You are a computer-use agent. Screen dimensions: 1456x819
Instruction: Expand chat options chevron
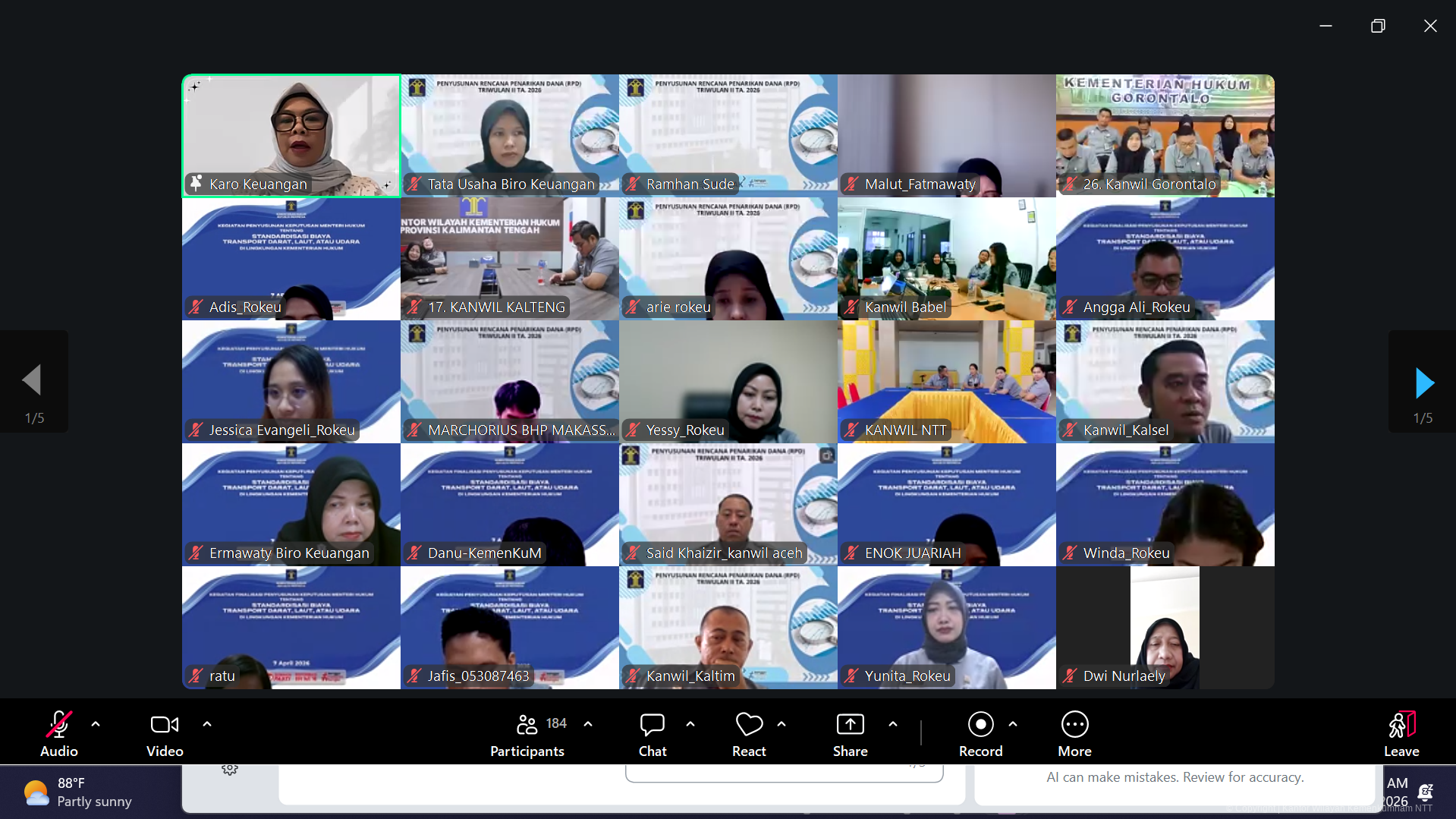point(690,724)
